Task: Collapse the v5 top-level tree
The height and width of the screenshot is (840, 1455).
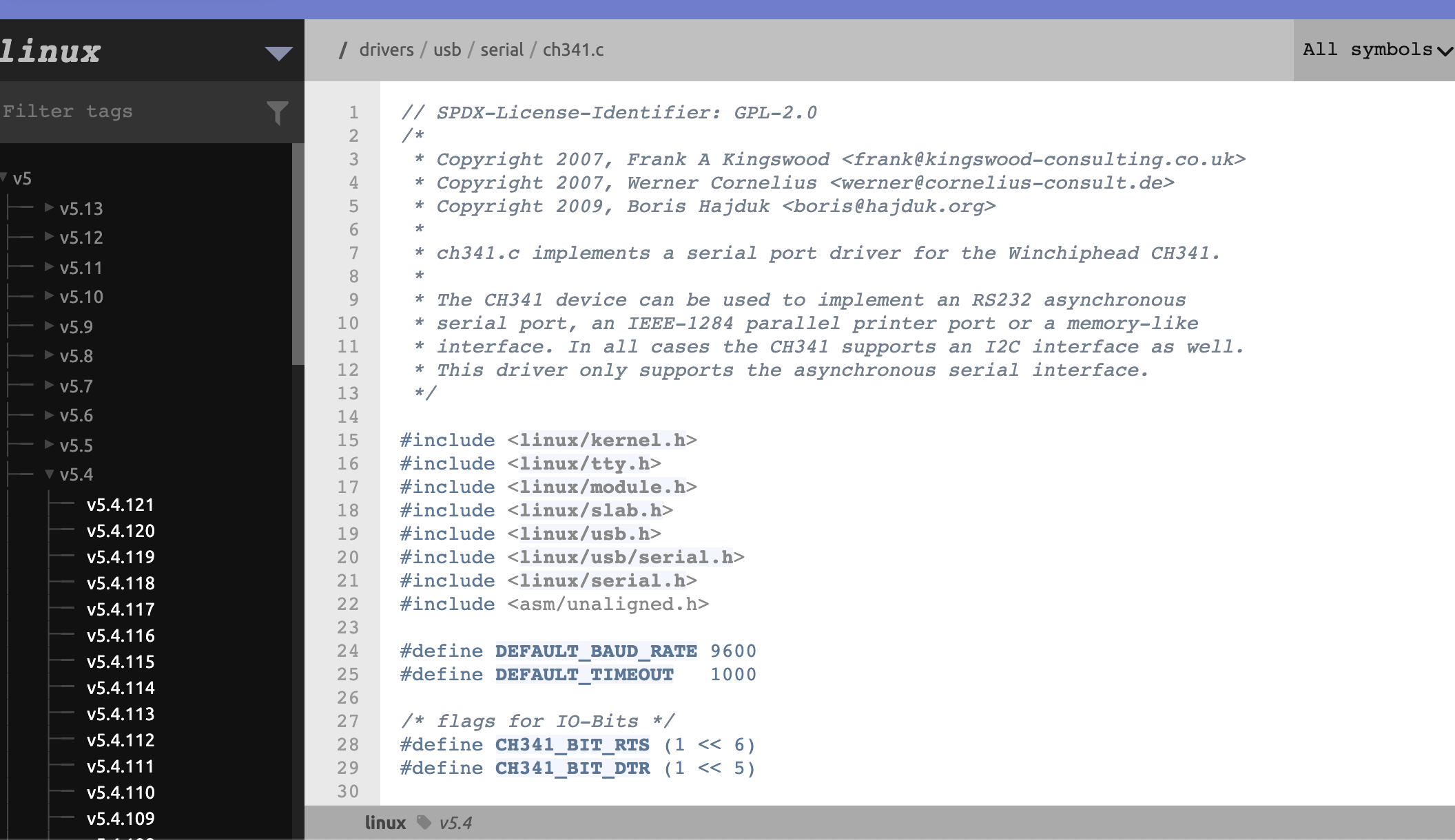Action: 6,178
